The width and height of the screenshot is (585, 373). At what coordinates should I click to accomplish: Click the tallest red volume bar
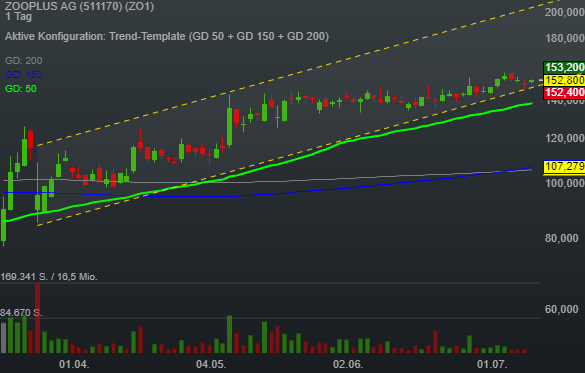point(37,318)
